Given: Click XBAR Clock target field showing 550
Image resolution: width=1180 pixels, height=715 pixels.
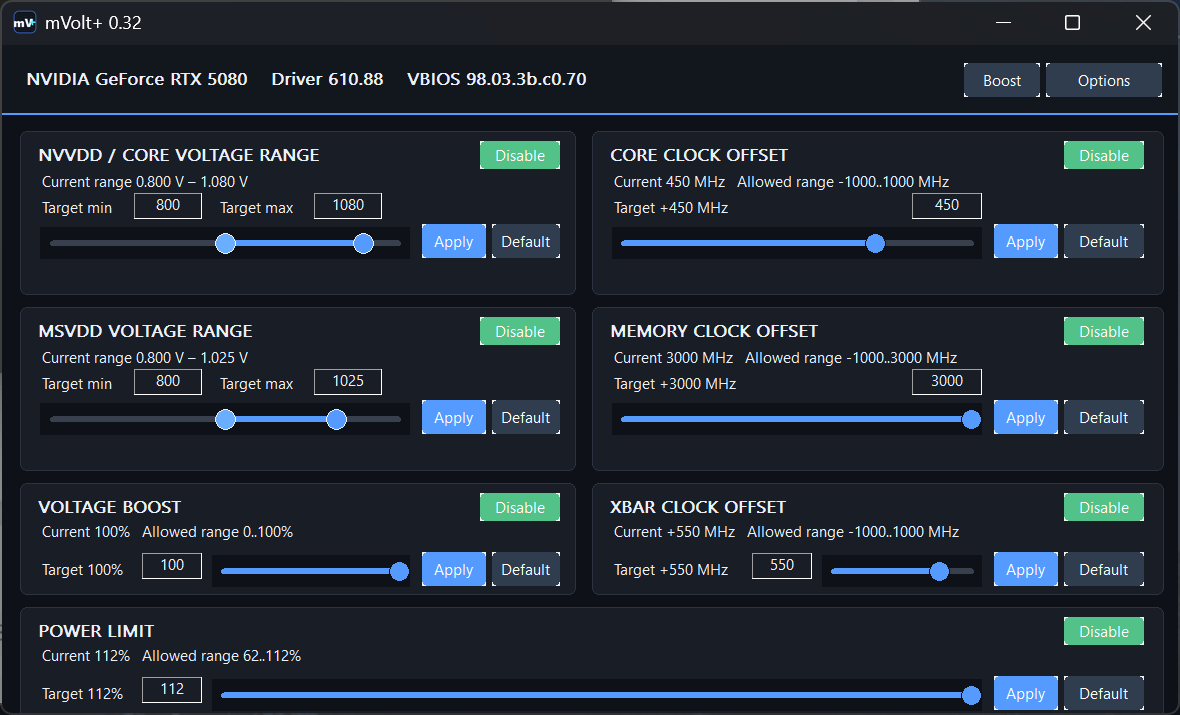Looking at the screenshot, I should click(782, 565).
